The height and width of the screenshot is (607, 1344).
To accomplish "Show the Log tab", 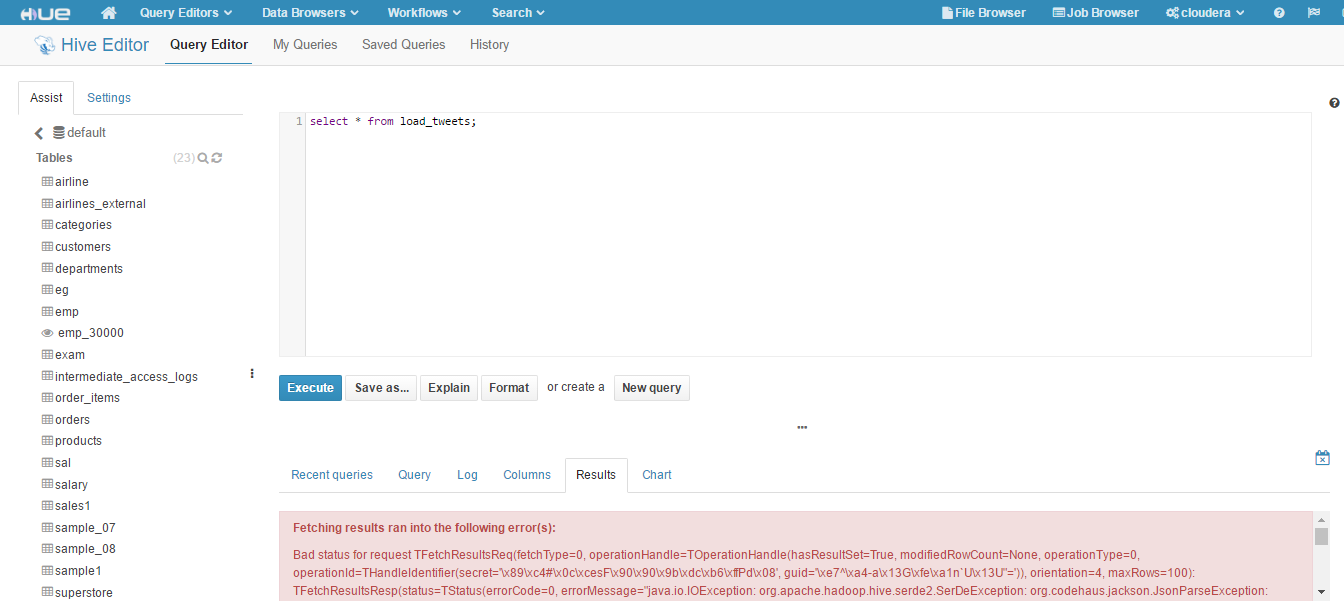I will point(467,475).
